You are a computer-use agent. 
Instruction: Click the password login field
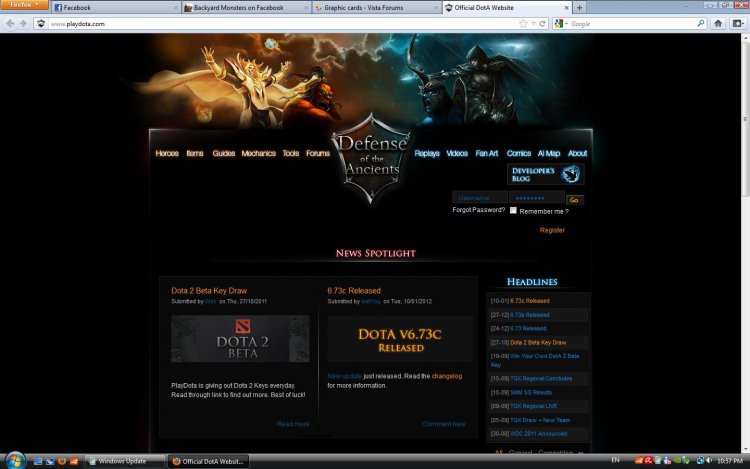point(537,197)
